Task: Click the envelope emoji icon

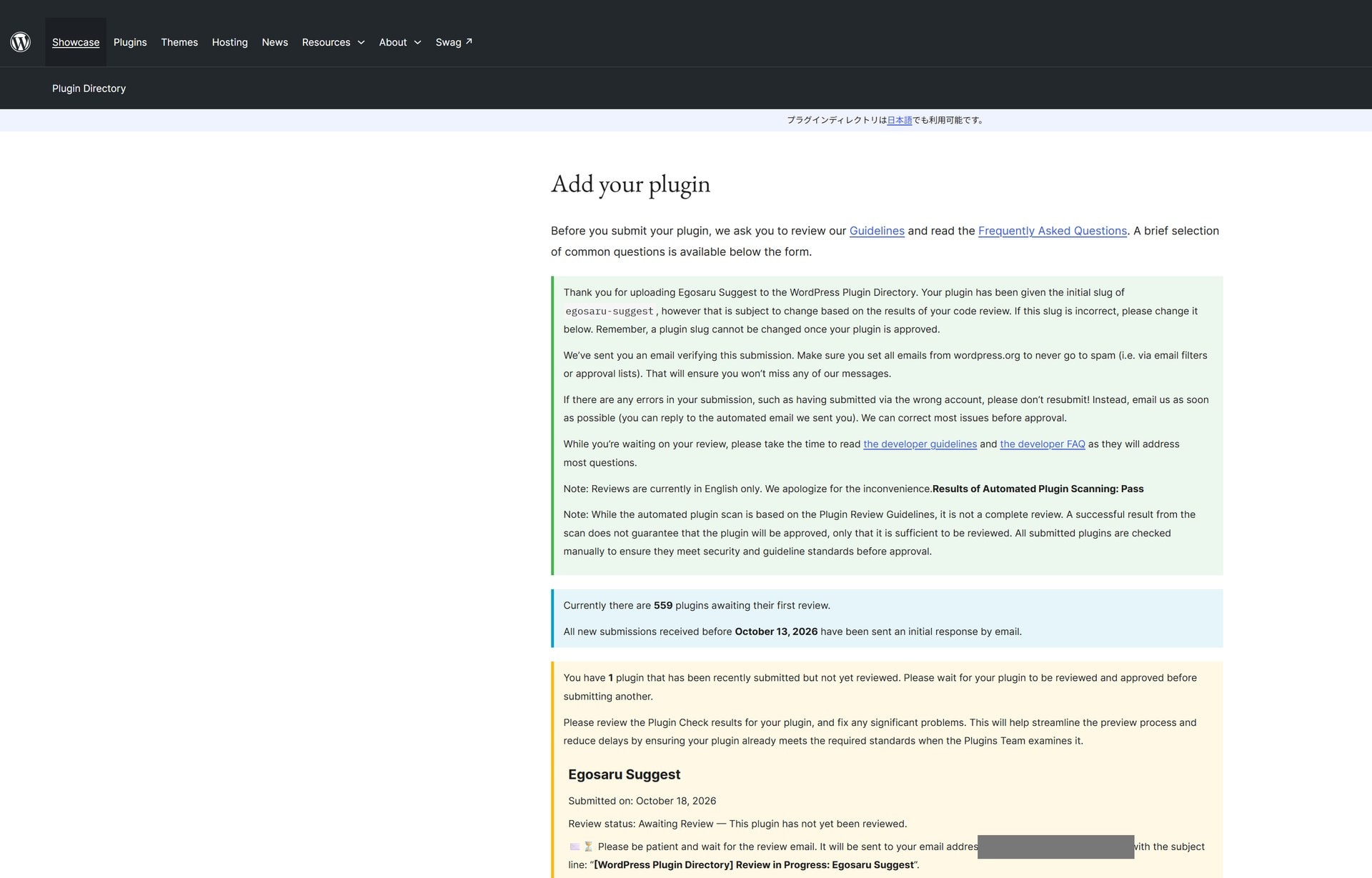Action: point(575,847)
